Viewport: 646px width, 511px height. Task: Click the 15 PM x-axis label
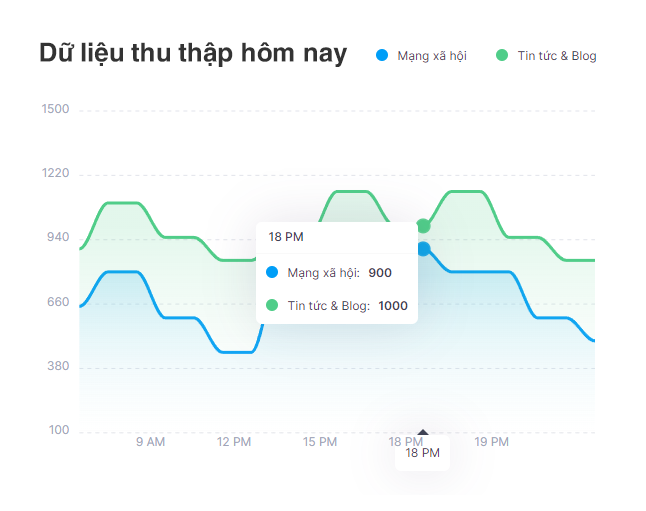click(x=321, y=442)
